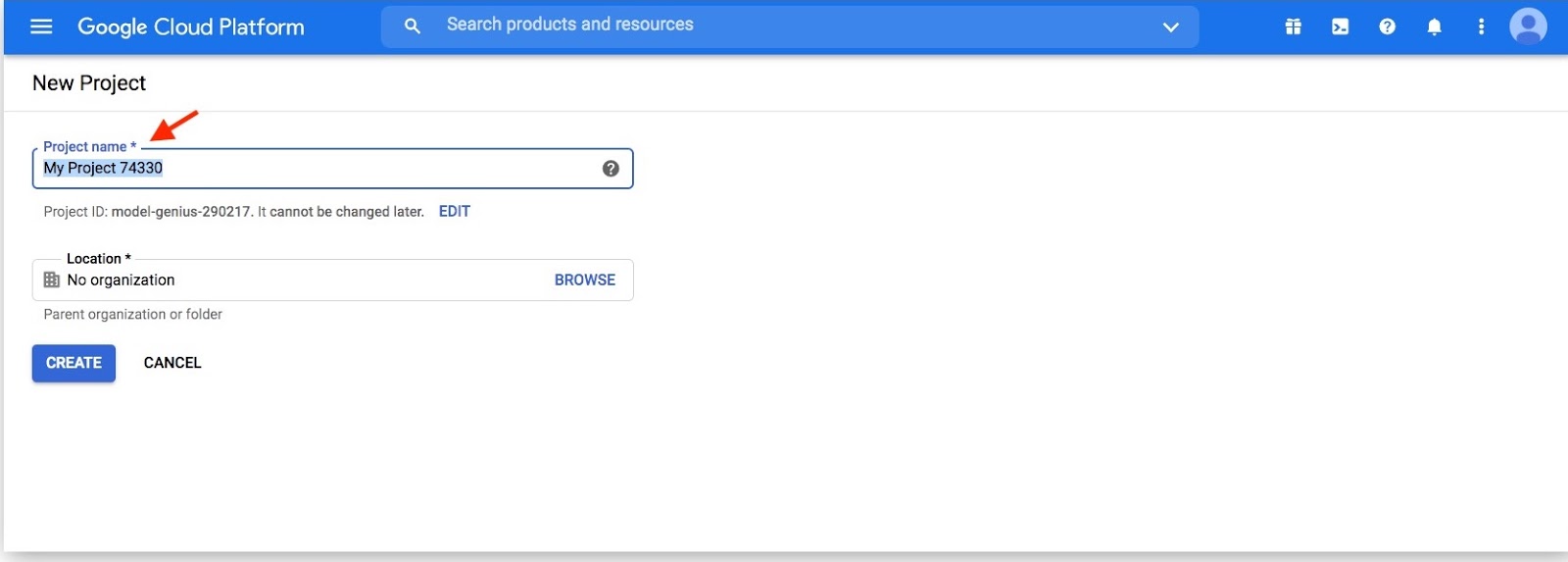1568x562 pixels.
Task: Click the Google Cloud Platform logo
Action: click(191, 26)
